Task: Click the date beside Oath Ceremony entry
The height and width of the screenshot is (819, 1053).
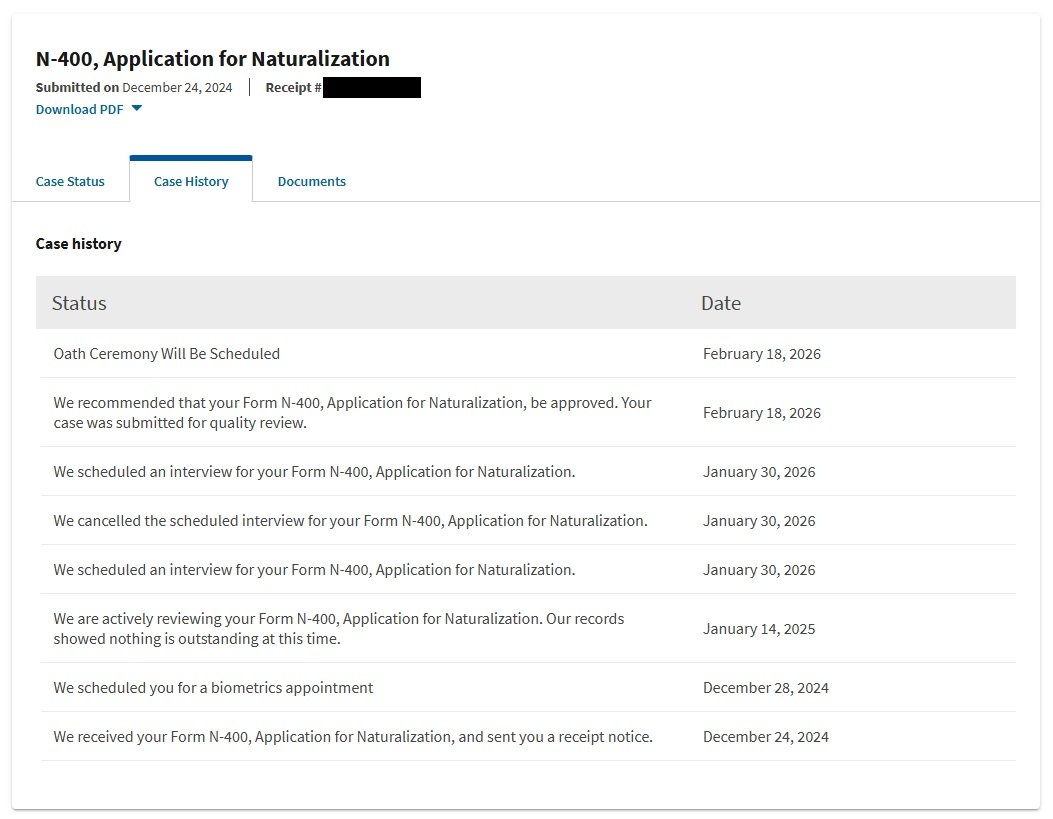Action: pos(762,354)
